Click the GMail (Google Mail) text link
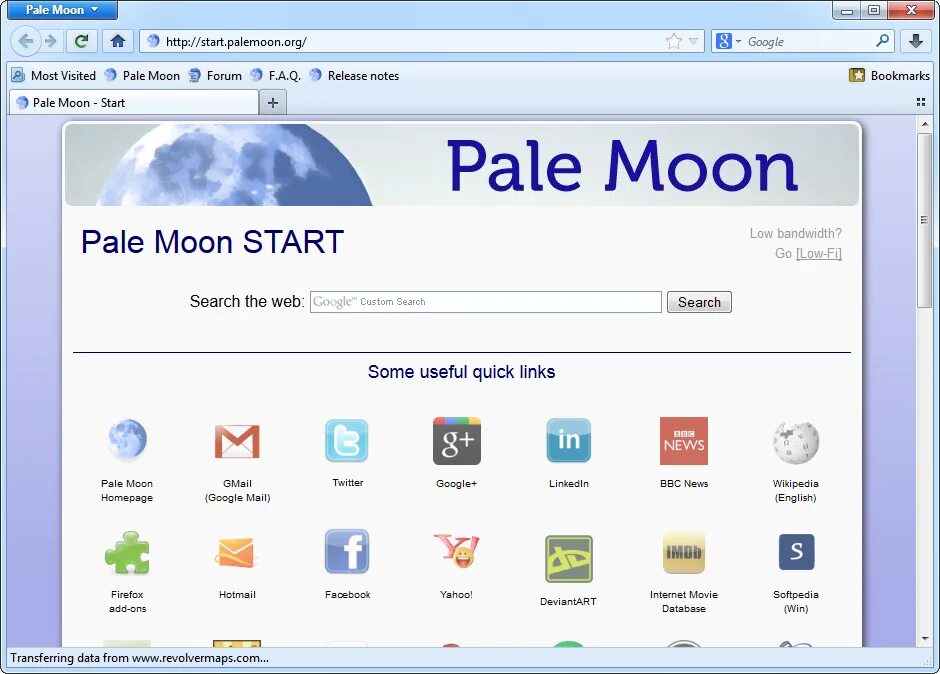Viewport: 940px width, 674px height. click(x=237, y=491)
